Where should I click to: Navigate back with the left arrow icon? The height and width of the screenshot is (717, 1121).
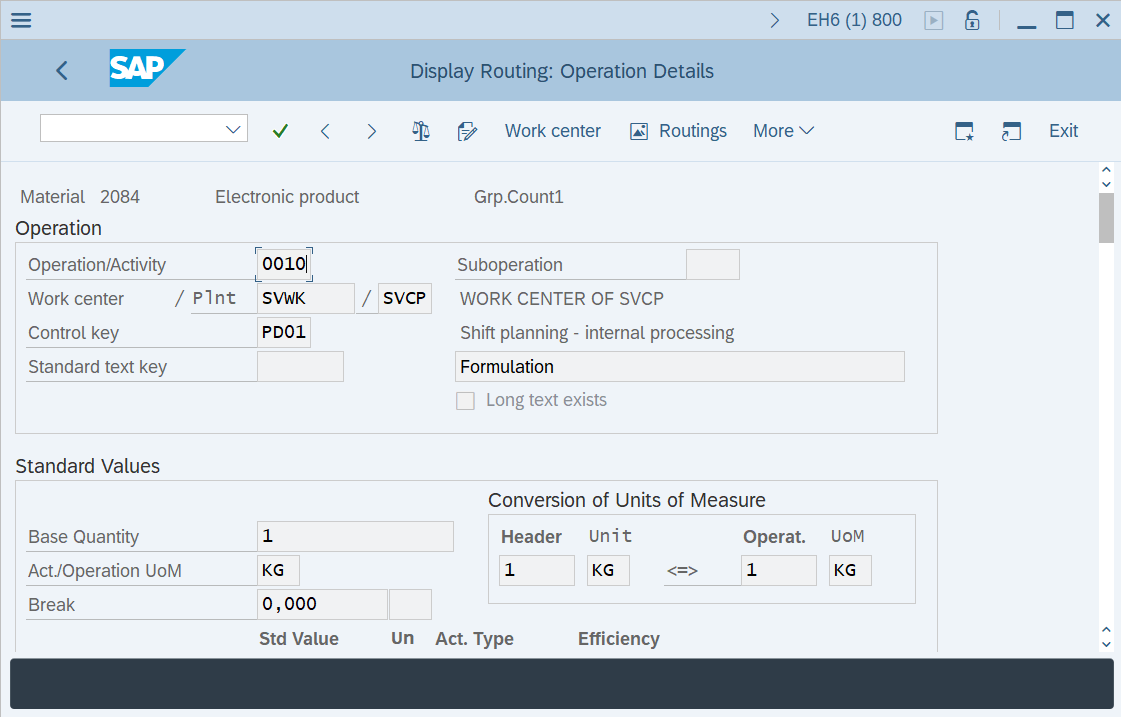pyautogui.click(x=62, y=70)
